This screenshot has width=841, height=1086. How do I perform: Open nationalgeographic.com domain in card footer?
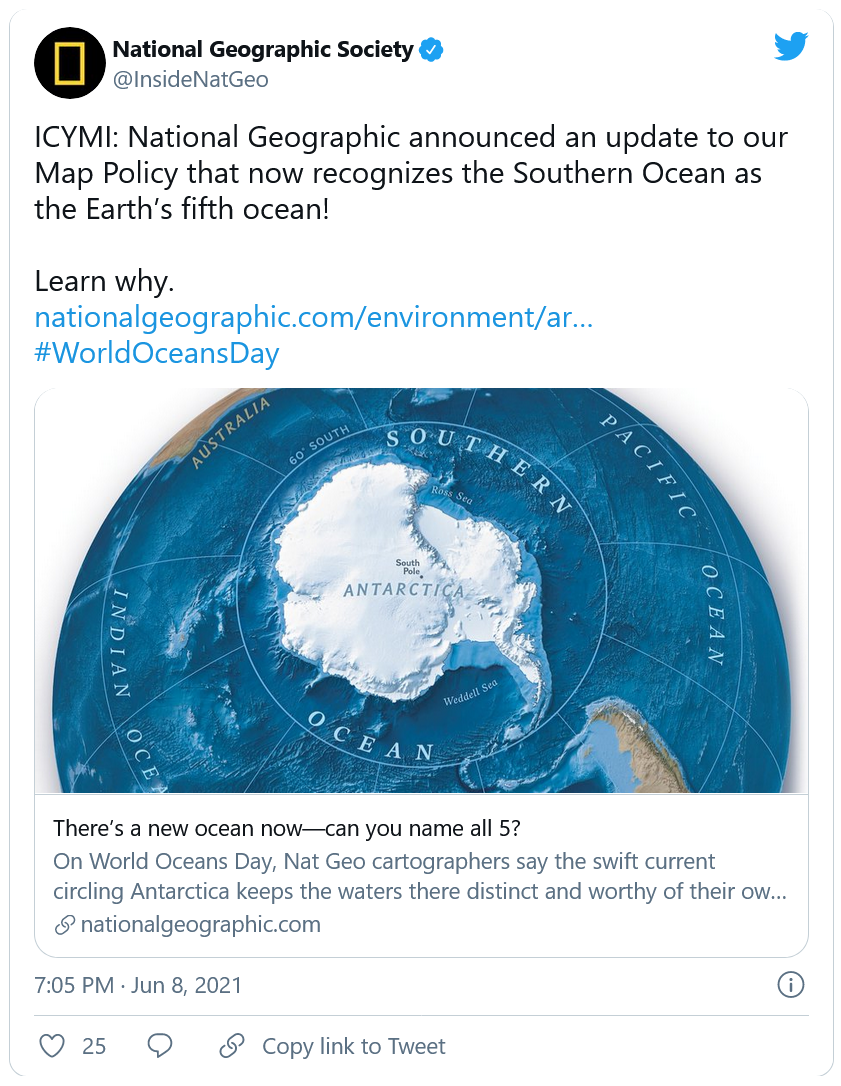pyautogui.click(x=200, y=924)
